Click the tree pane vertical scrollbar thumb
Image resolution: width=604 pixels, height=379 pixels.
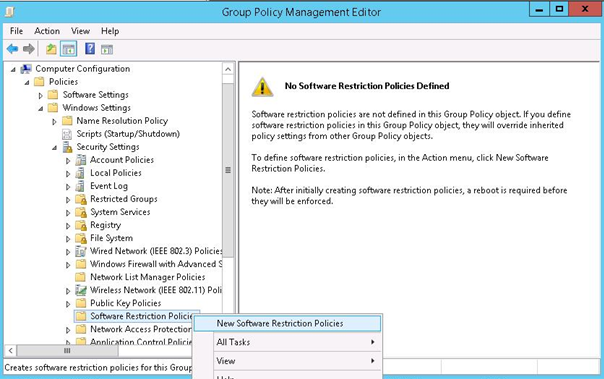228,170
